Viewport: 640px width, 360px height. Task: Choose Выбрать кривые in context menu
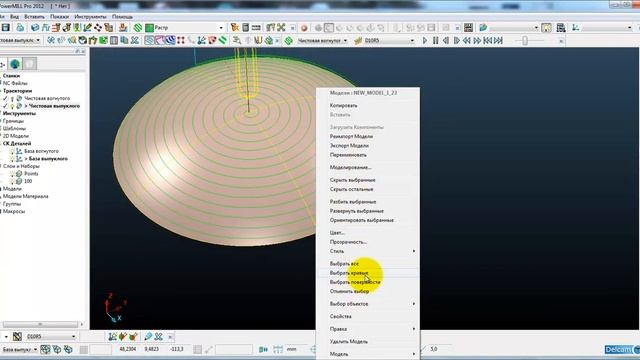pos(349,273)
